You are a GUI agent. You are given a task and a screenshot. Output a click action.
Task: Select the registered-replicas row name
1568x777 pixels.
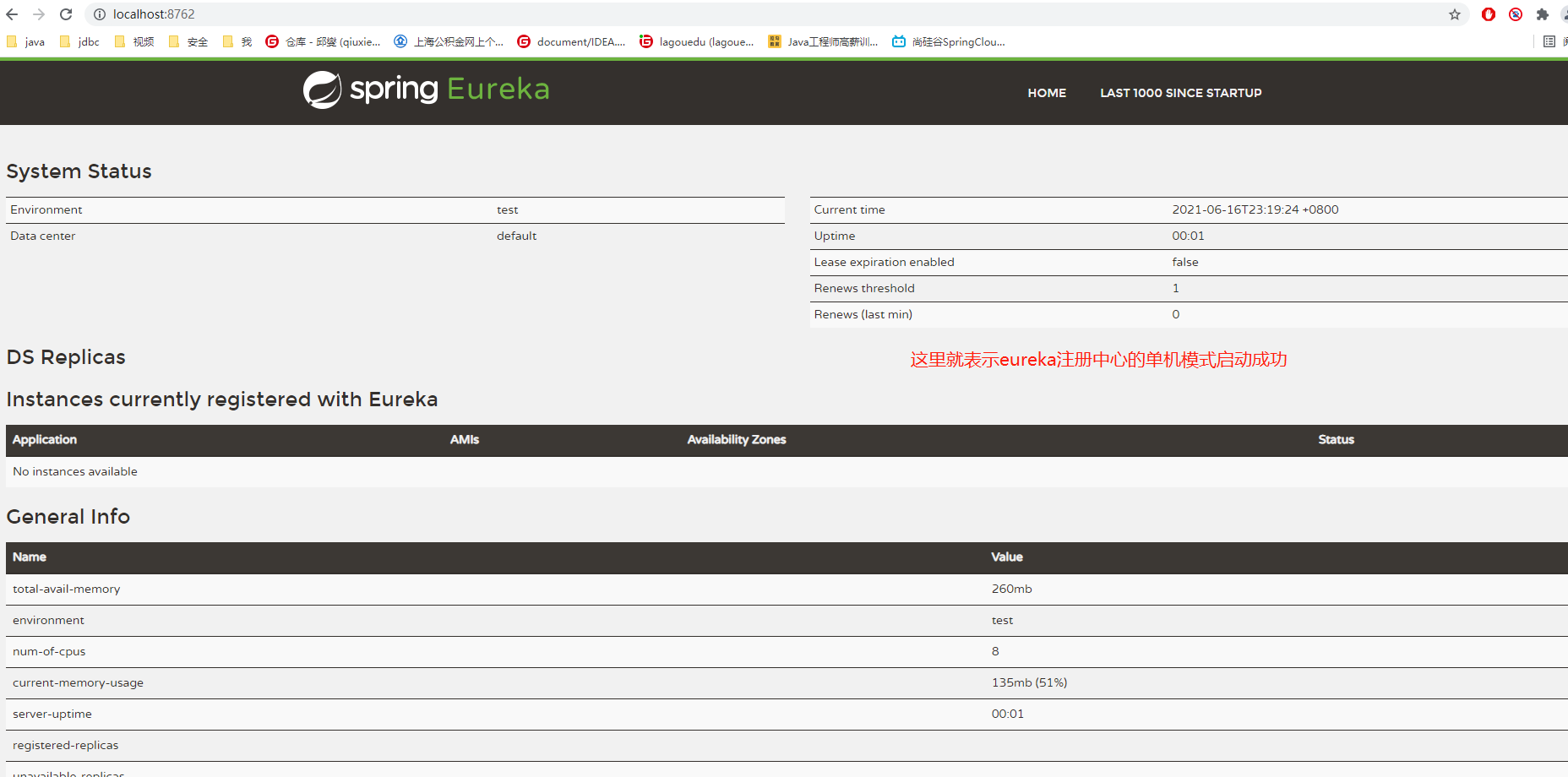[66, 745]
